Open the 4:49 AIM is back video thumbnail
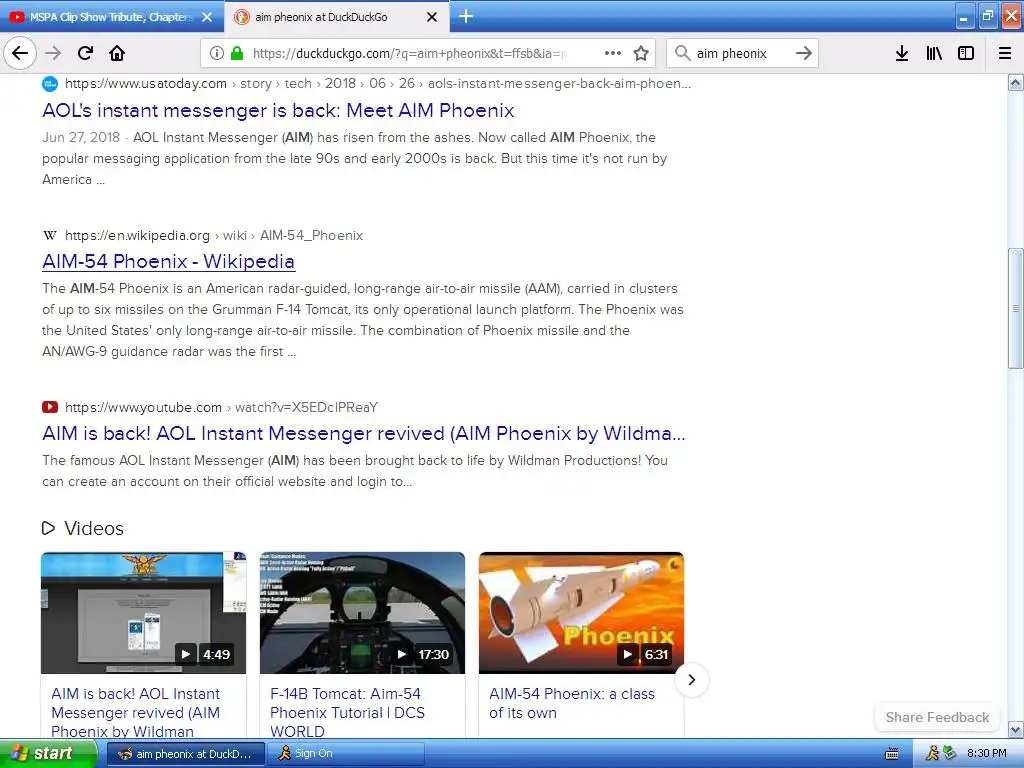This screenshot has height=768, width=1024. click(144, 613)
